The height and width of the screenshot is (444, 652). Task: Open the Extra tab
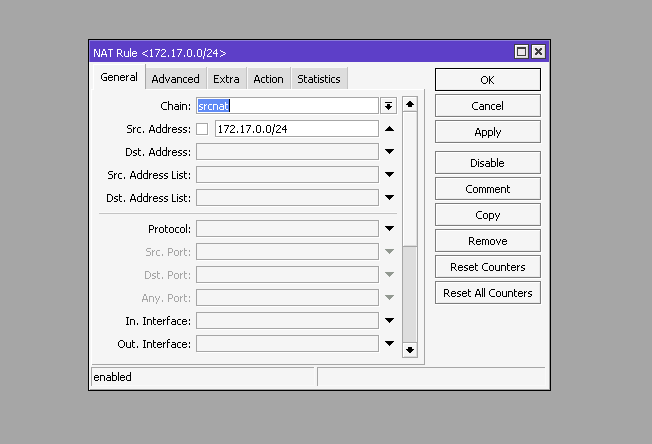tap(226, 79)
